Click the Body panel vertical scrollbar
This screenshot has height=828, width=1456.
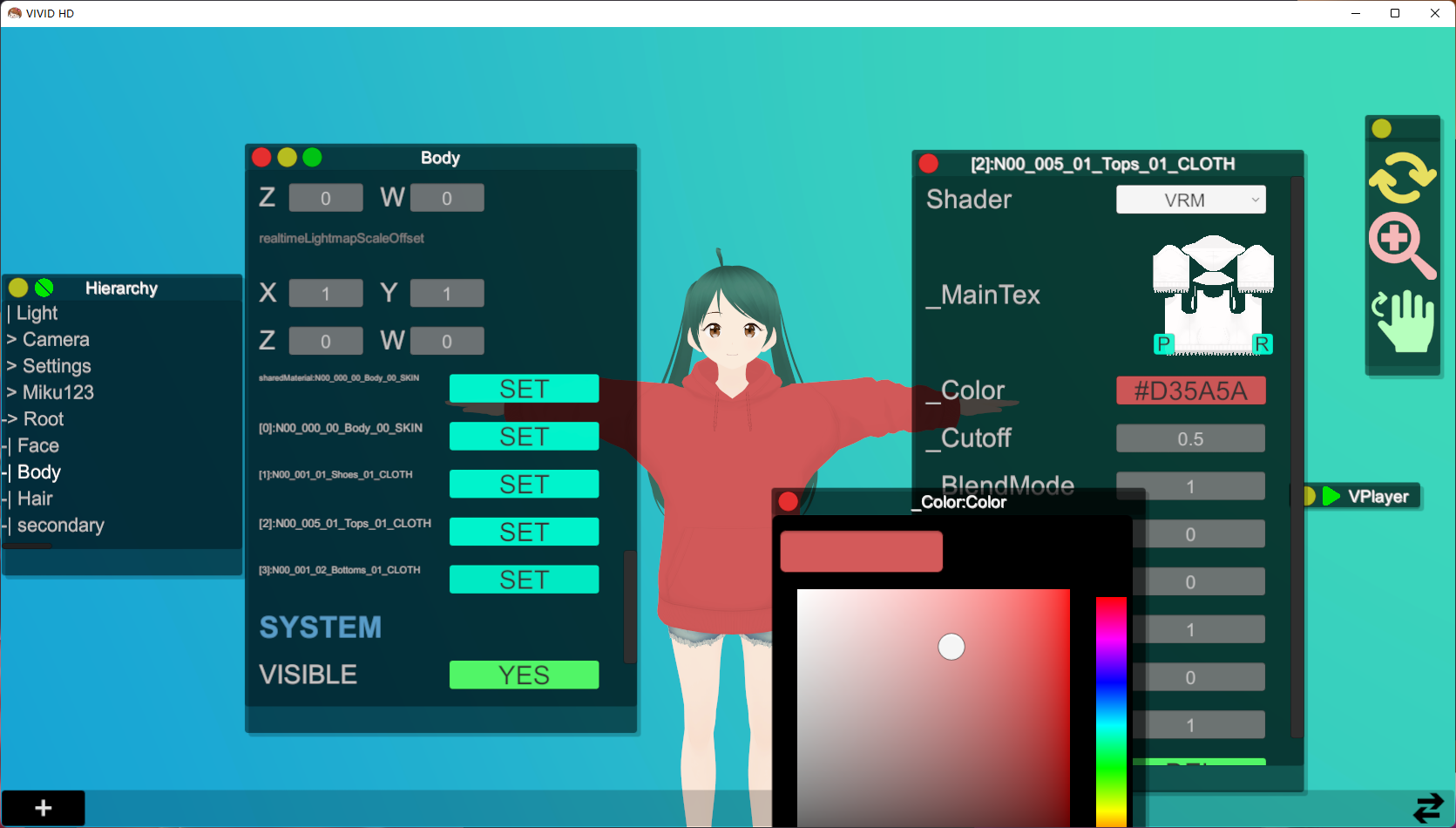click(630, 607)
